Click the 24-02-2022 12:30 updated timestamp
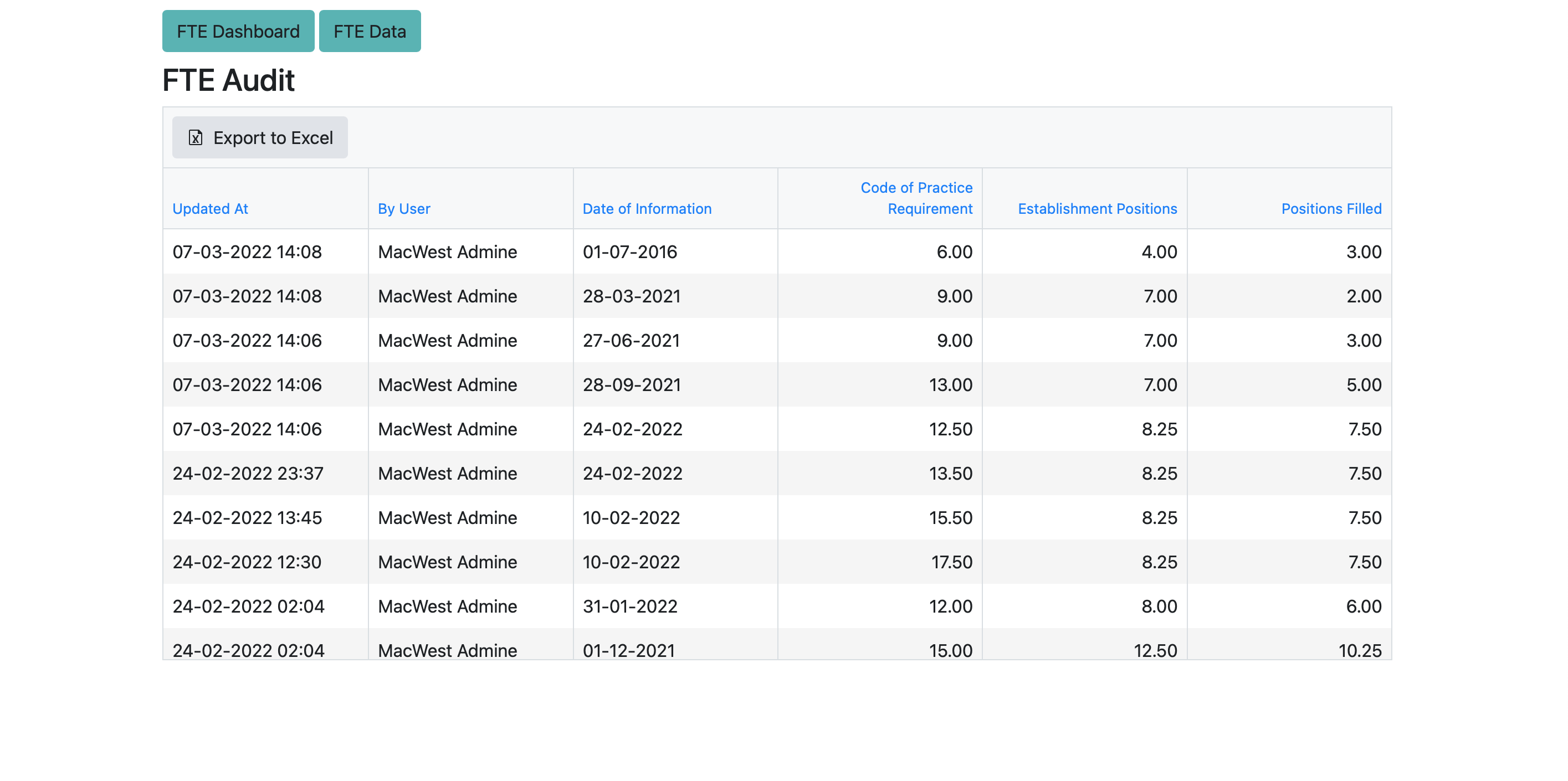Image resolution: width=1568 pixels, height=781 pixels. click(x=247, y=562)
